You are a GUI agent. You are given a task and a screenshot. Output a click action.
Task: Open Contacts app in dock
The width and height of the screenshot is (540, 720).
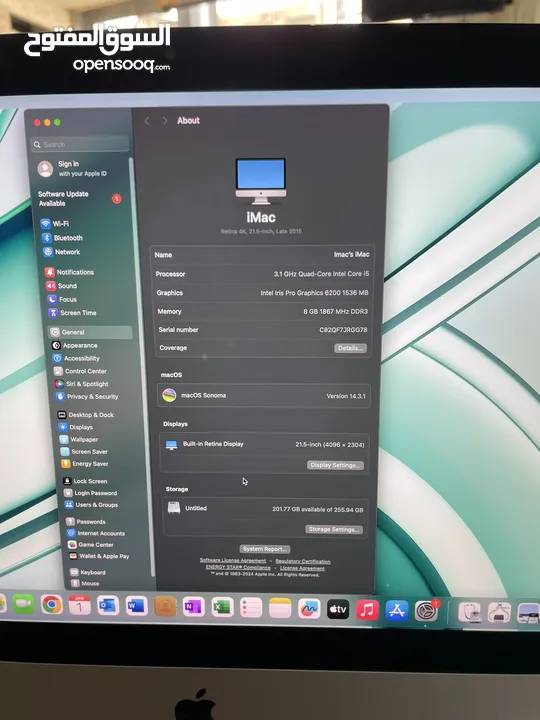[x=165, y=607]
